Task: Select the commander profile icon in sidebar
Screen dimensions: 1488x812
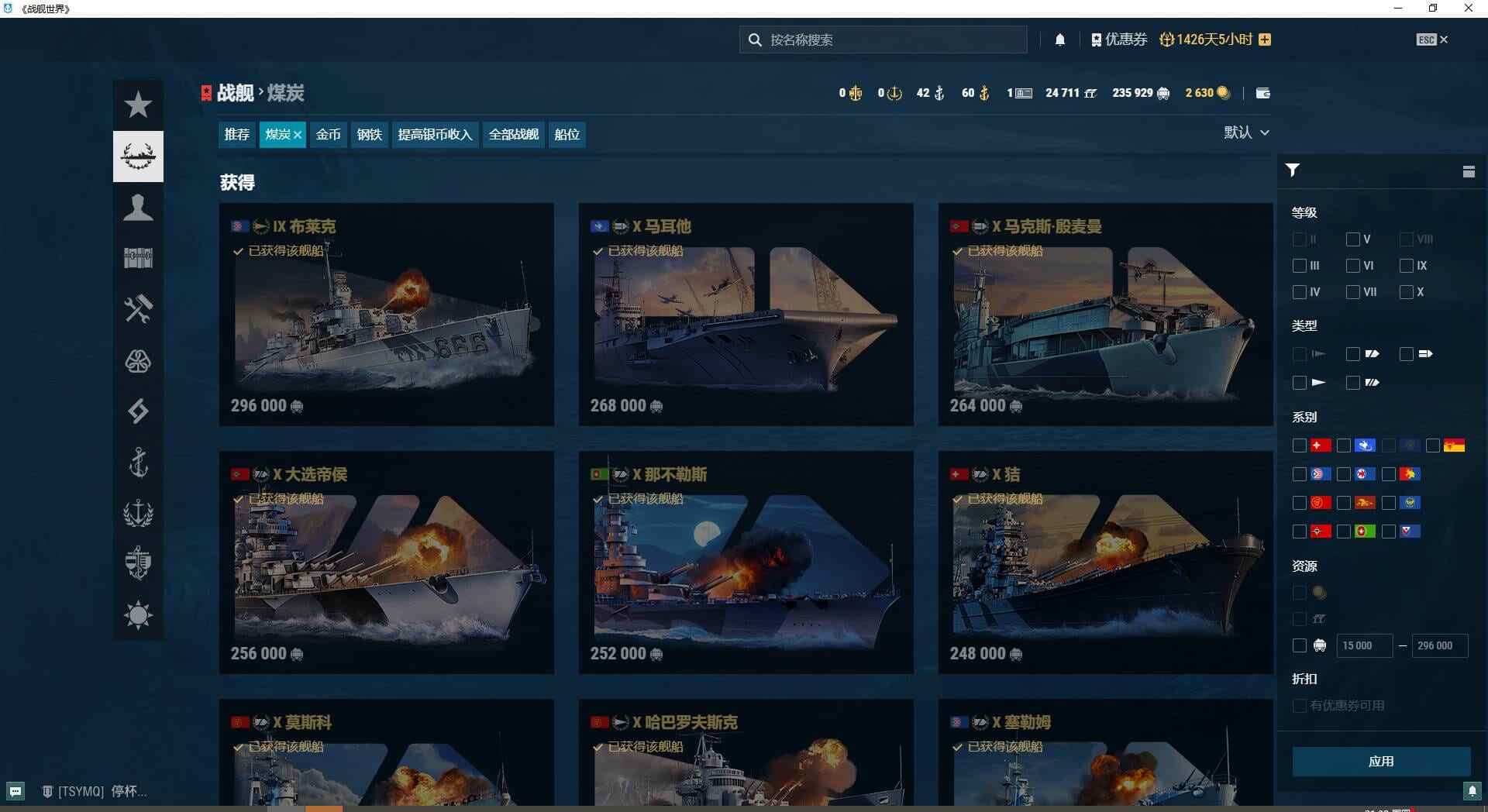Action: (x=138, y=207)
